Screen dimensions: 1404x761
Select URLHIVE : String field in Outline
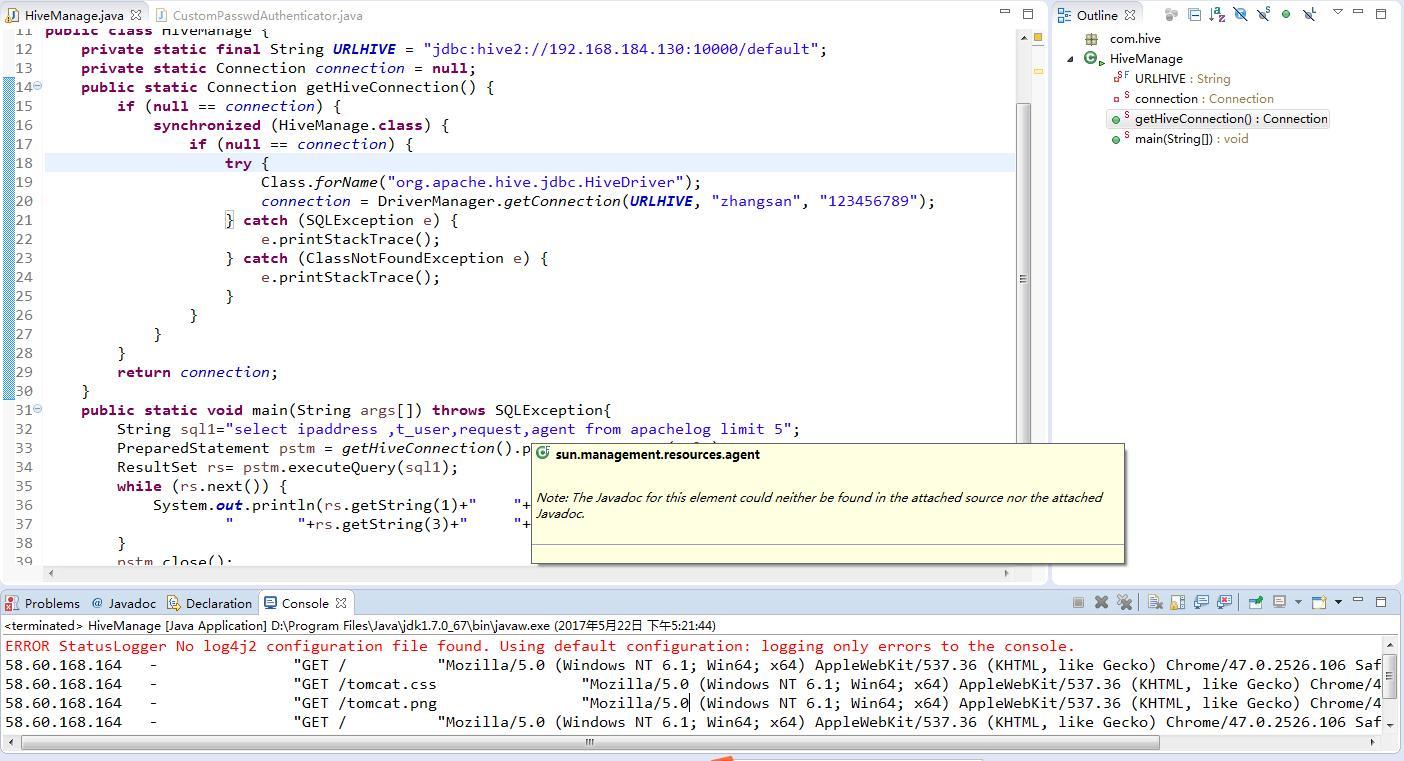(1182, 79)
